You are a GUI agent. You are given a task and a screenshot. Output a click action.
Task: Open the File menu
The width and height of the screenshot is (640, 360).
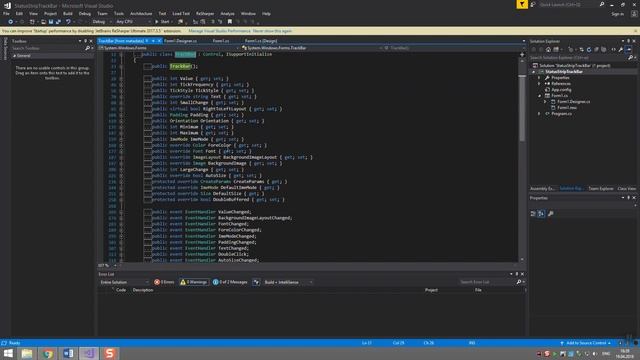tap(6, 13)
